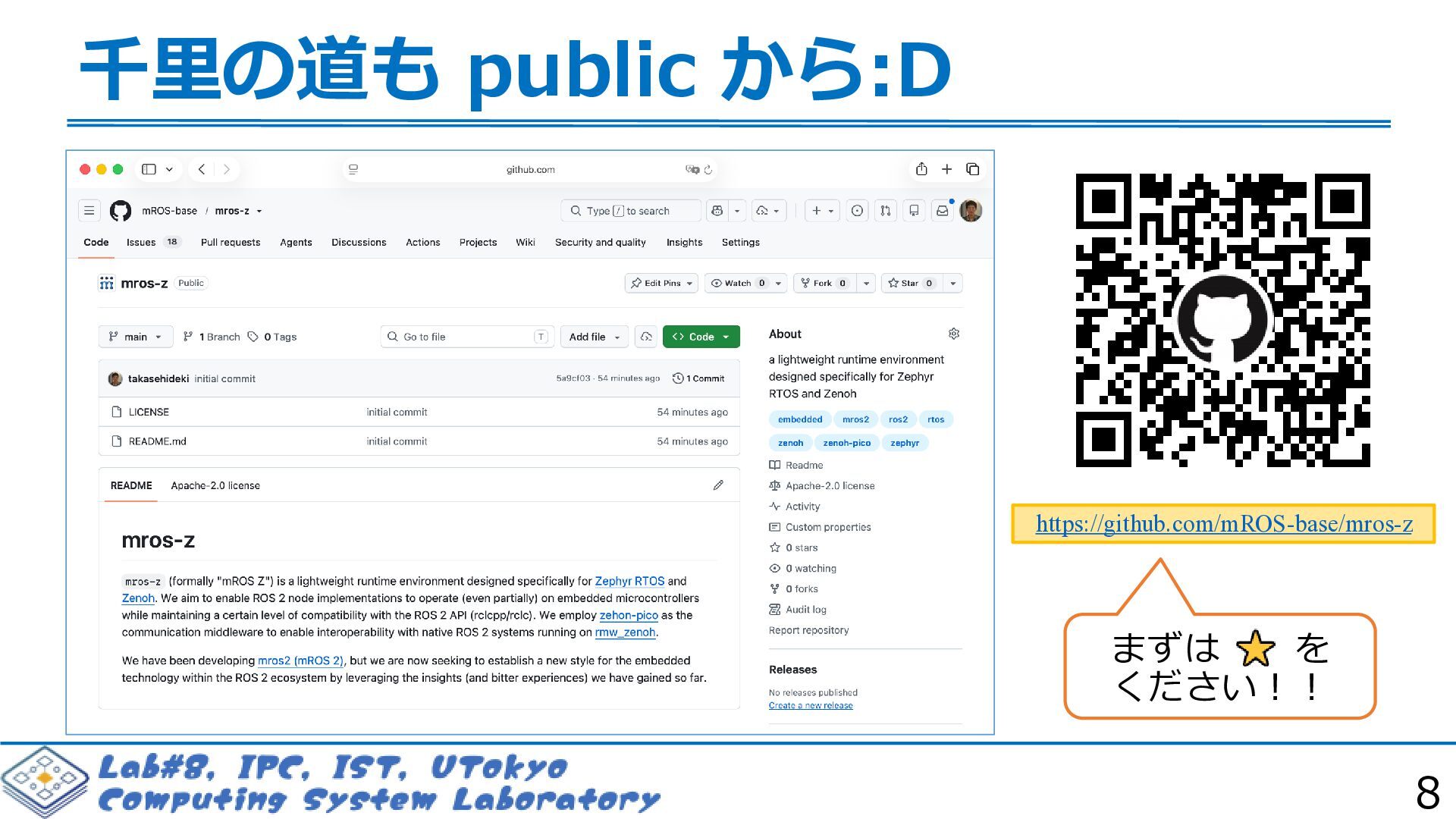Open the takasehideki author link
1456x819 pixels.
(158, 378)
